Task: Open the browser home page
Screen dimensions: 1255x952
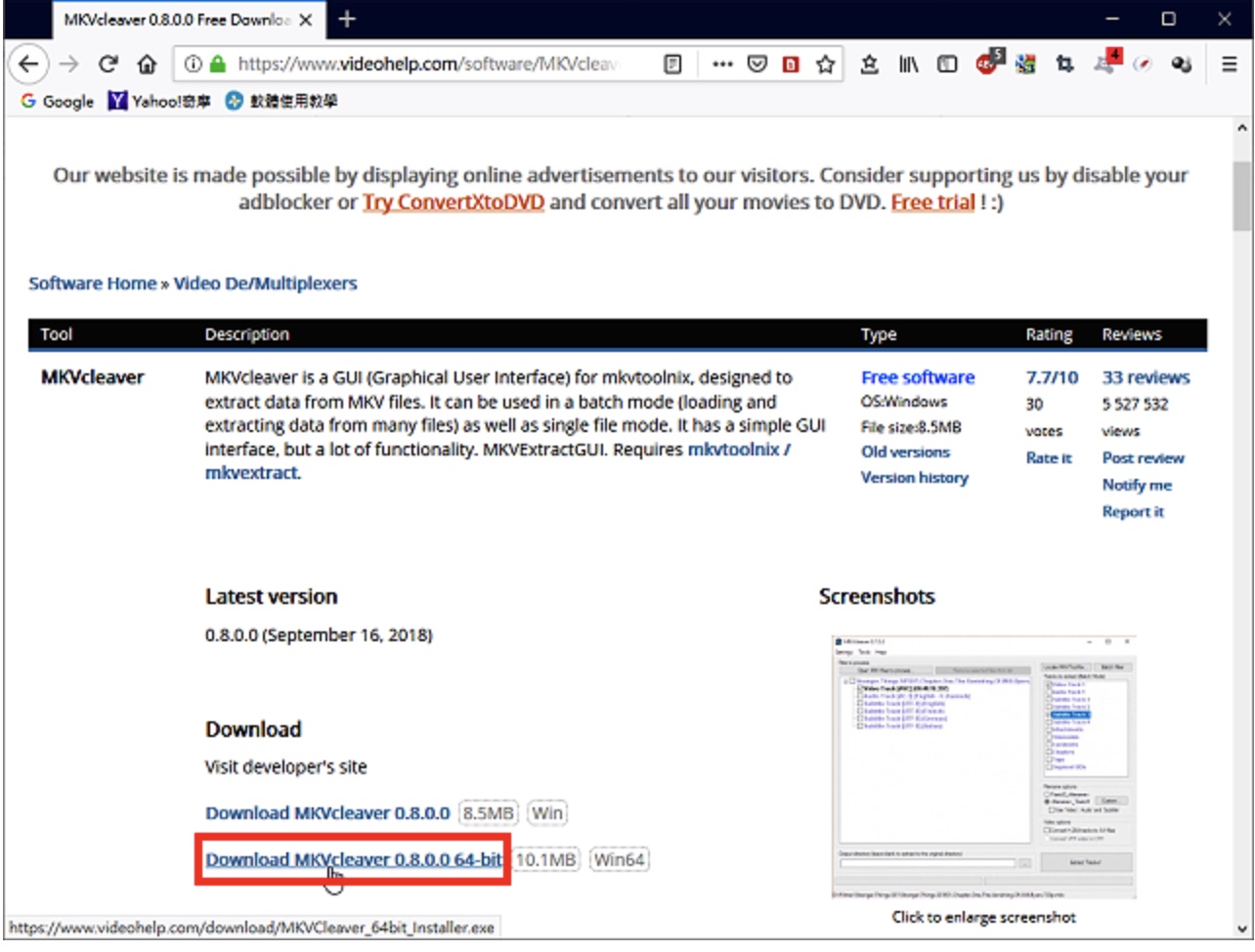Action: [147, 65]
